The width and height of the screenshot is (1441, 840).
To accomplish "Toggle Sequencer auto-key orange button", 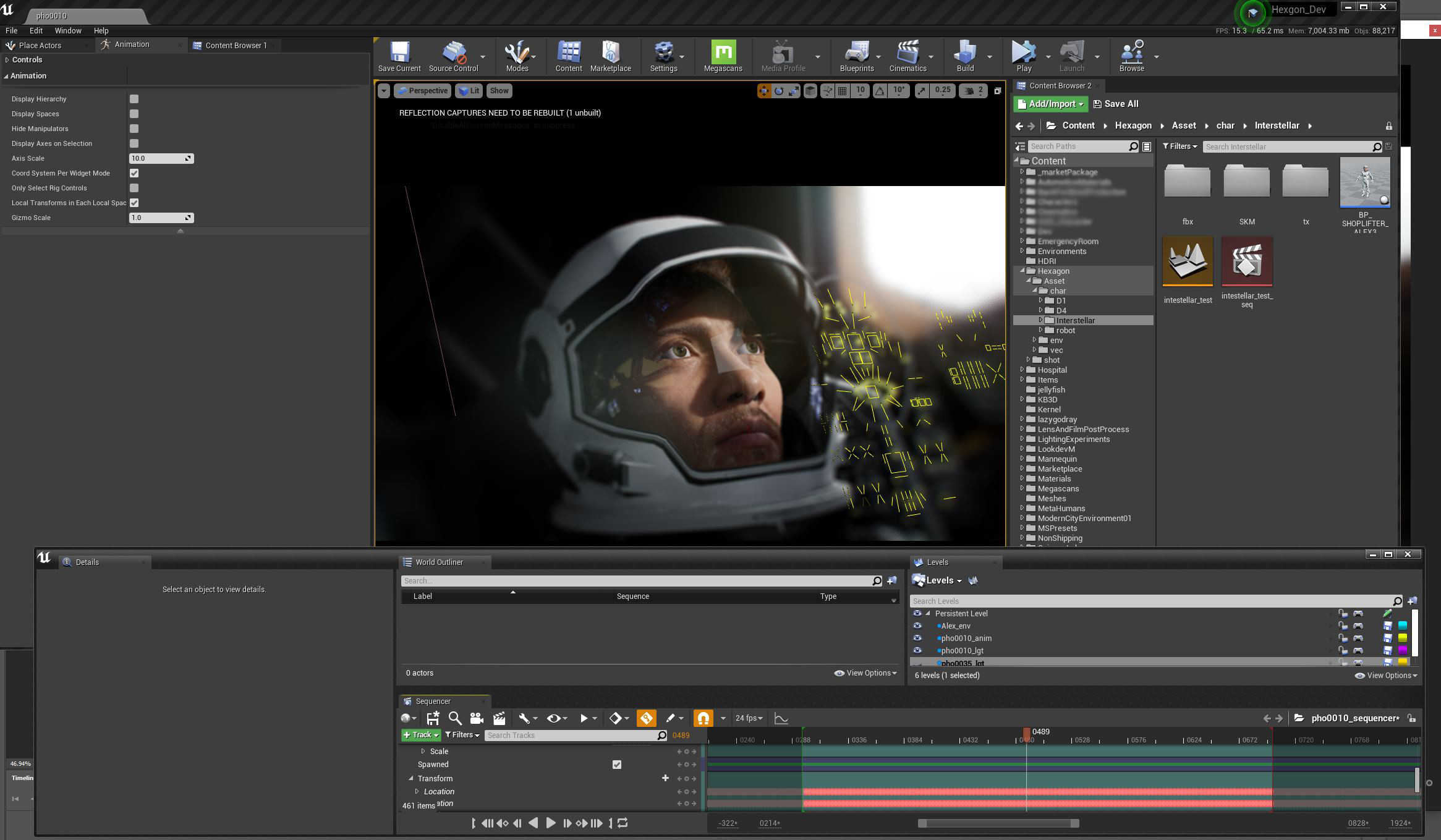I will point(647,718).
